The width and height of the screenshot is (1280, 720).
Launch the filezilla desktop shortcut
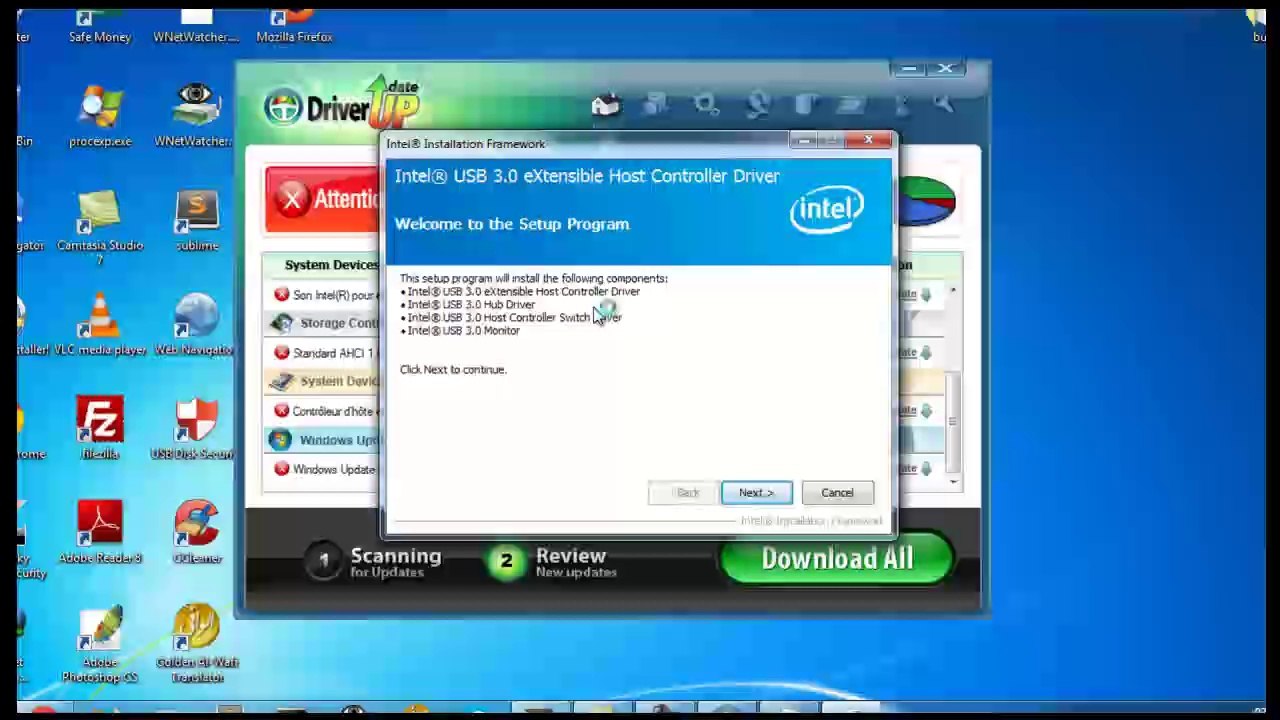pos(99,429)
